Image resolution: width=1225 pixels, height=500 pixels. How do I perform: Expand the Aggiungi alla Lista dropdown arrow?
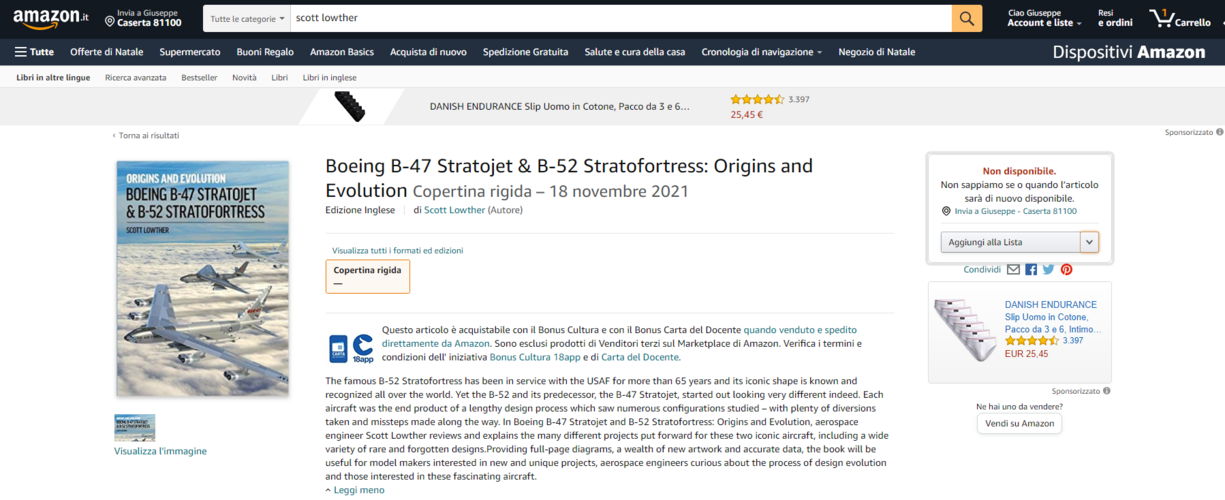(x=1089, y=242)
